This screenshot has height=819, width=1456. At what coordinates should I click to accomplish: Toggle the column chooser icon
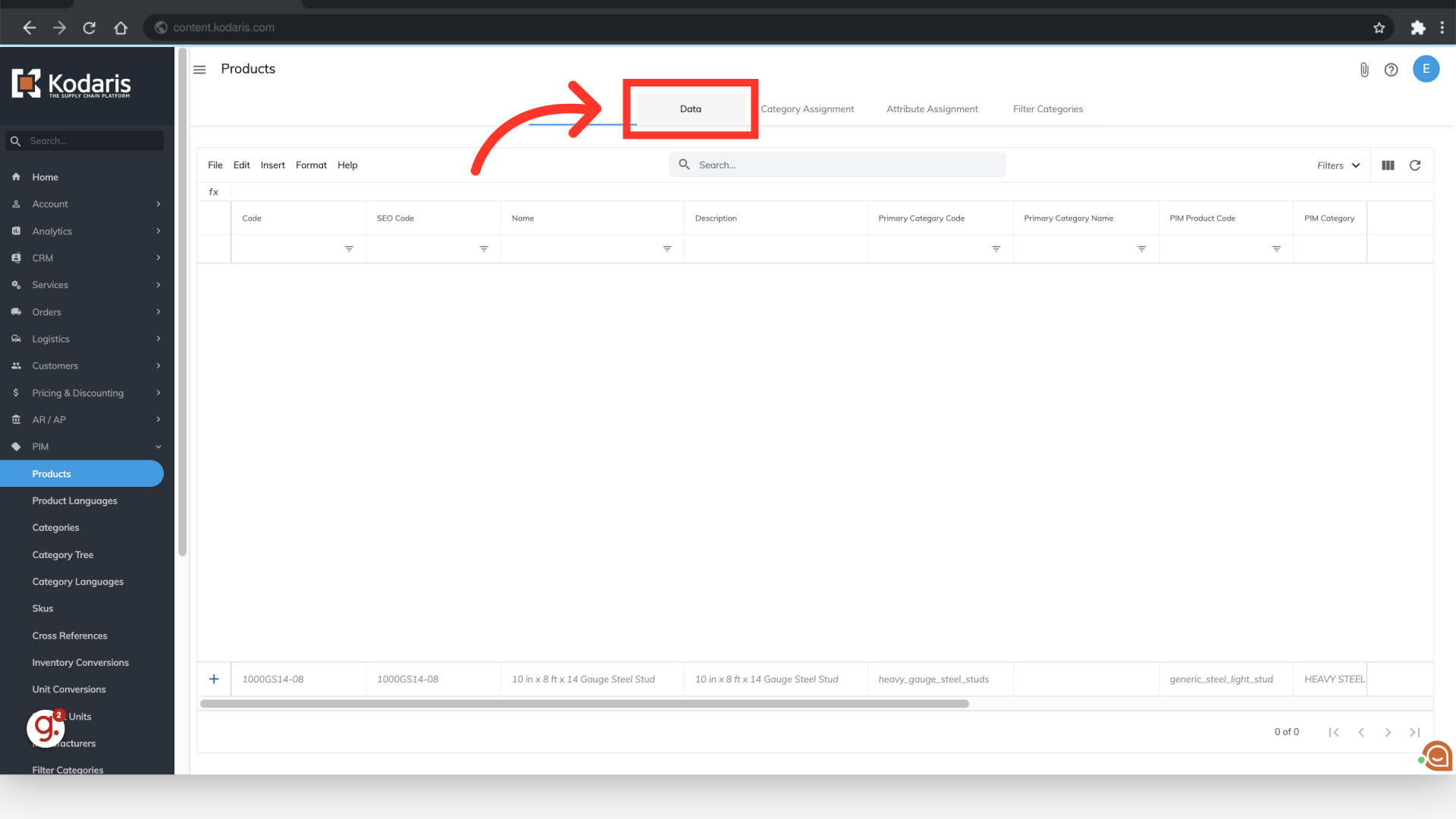click(x=1388, y=165)
